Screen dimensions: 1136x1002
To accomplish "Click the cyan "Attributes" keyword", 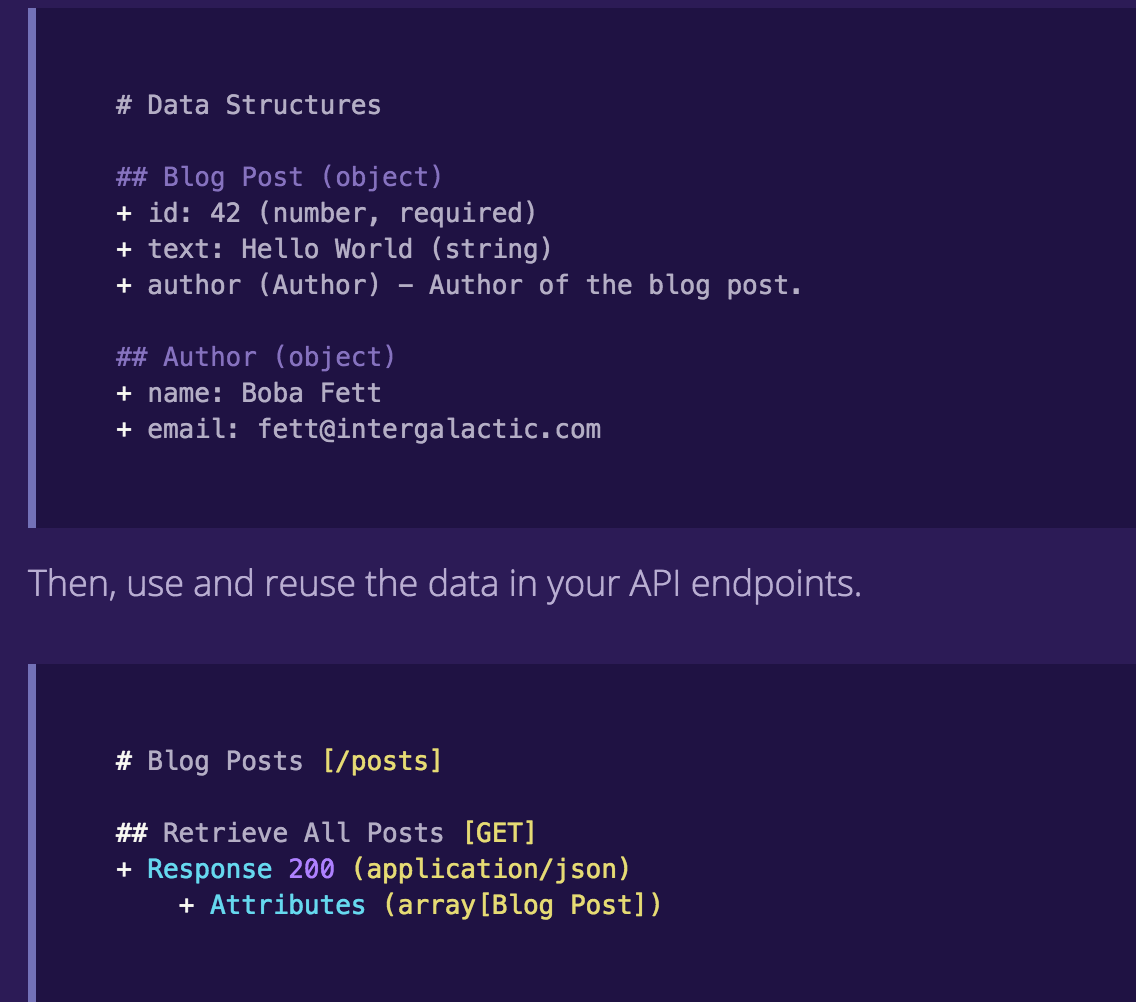I will [287, 905].
